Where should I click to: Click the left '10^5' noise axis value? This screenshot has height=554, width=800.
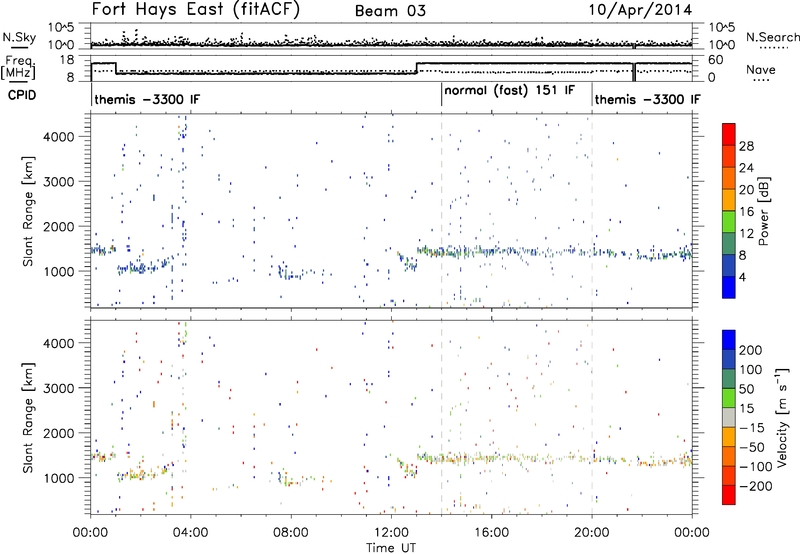(x=61, y=27)
